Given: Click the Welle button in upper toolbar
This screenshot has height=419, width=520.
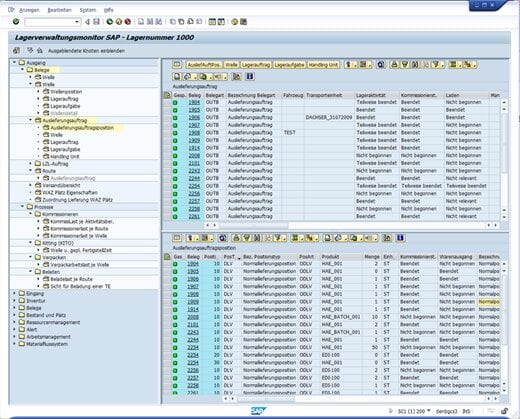Looking at the screenshot, I should (231, 65).
